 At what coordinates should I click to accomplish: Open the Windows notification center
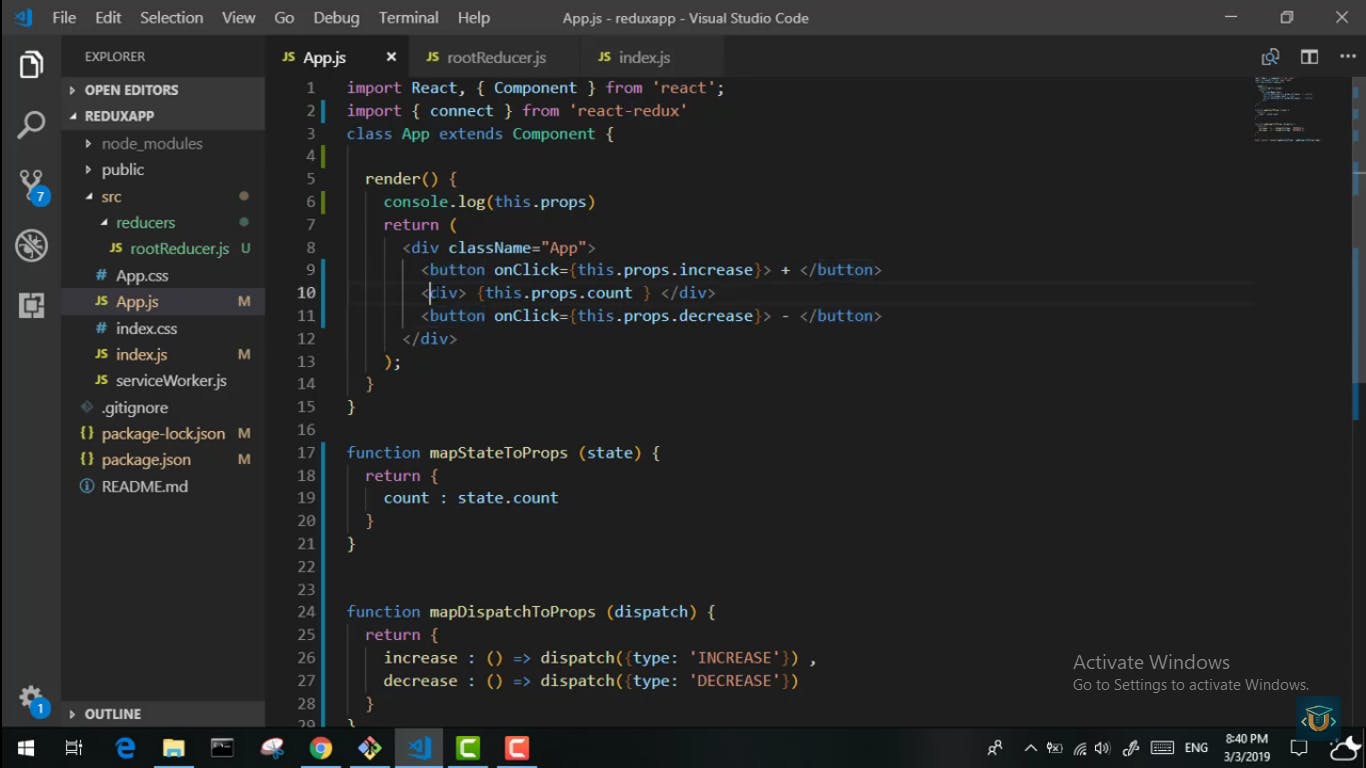(1298, 748)
